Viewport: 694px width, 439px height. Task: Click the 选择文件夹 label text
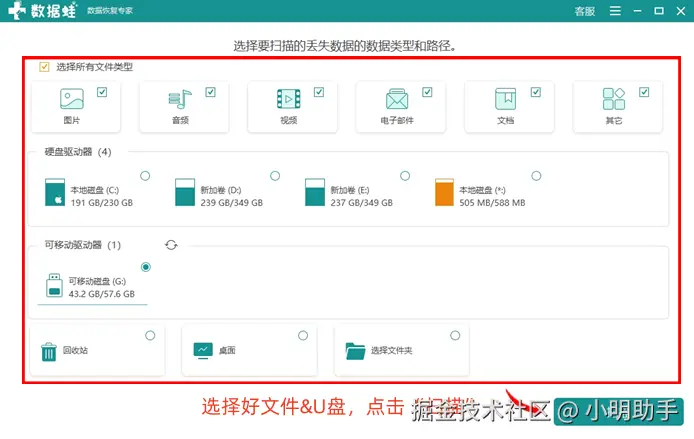click(x=392, y=350)
